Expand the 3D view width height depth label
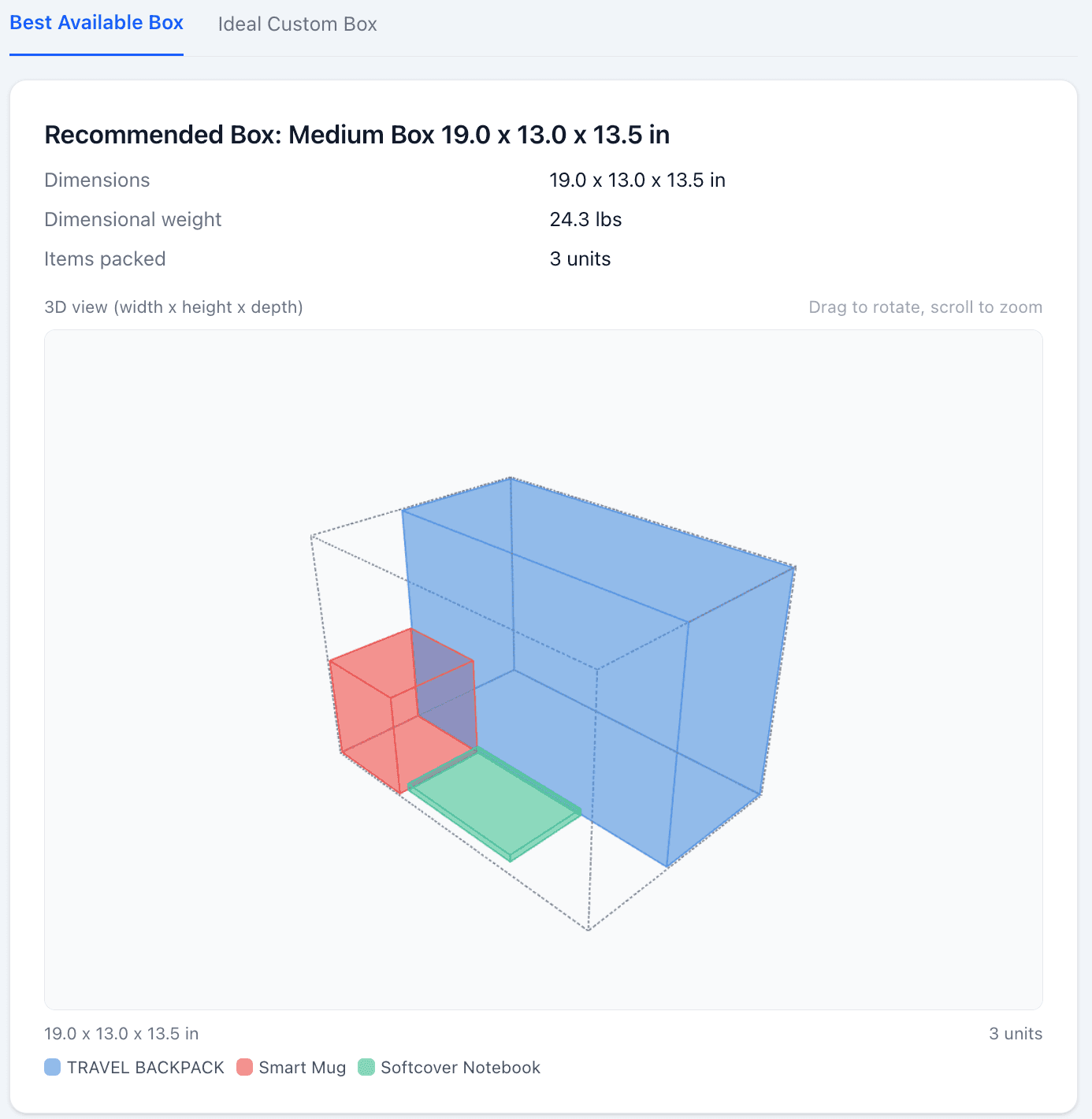This screenshot has height=1119, width=1092. point(173,307)
